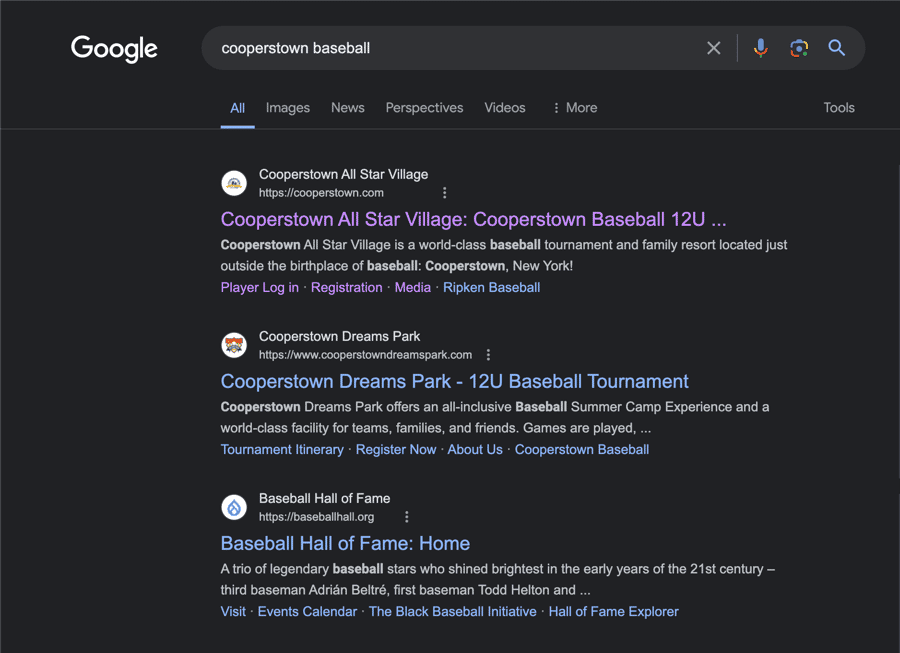
Task: Click into the search text field
Action: pos(450,48)
